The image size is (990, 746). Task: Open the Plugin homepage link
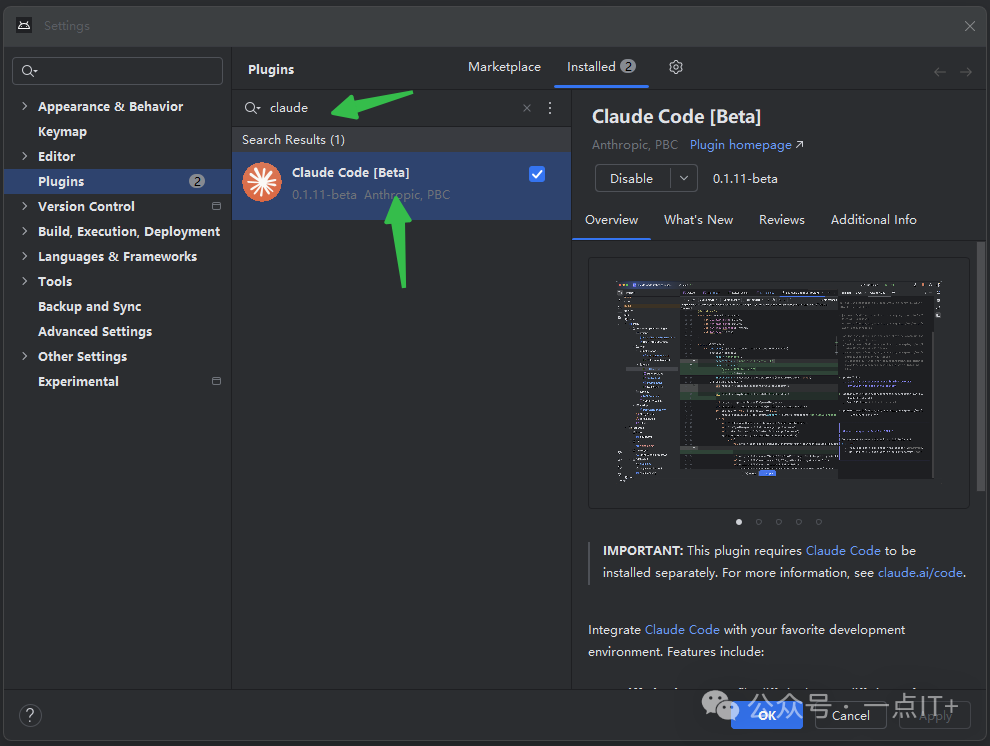pyautogui.click(x=746, y=145)
